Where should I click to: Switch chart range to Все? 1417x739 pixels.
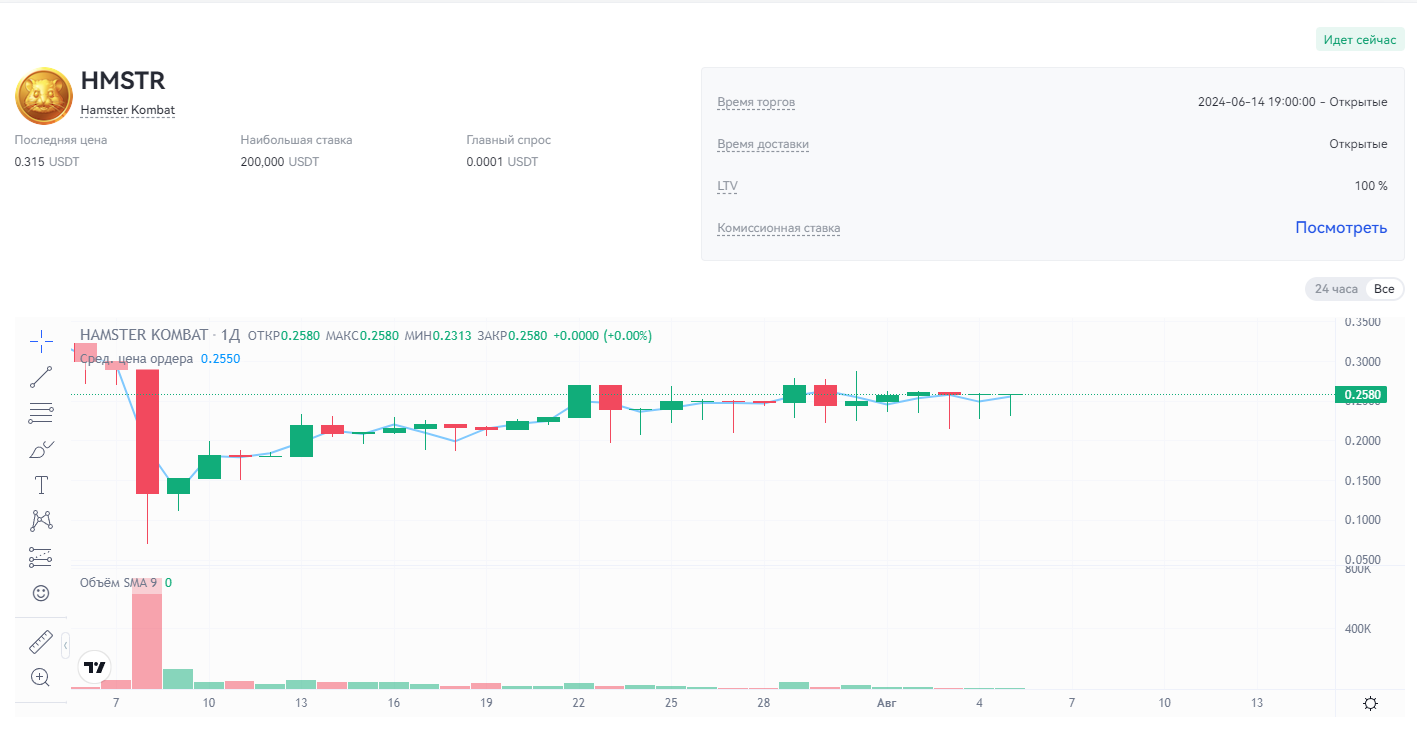coord(1384,289)
